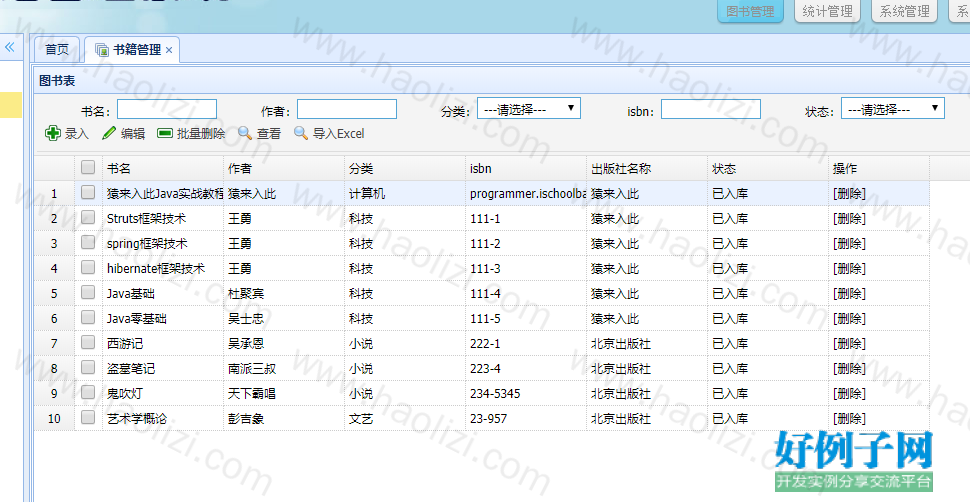
Task: Delete the 艺术学概论 row via [删除]
Action: 849,418
